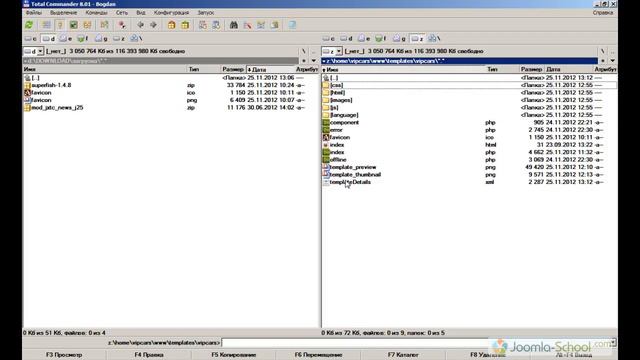Open the Выделение menu
This screenshot has width=640, height=360.
point(63,13)
